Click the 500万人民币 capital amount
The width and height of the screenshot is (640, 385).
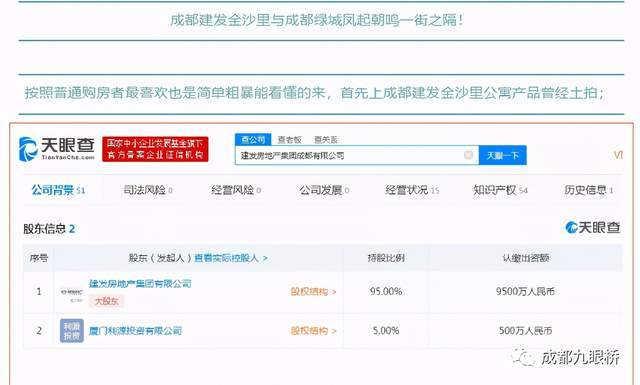[525, 330]
